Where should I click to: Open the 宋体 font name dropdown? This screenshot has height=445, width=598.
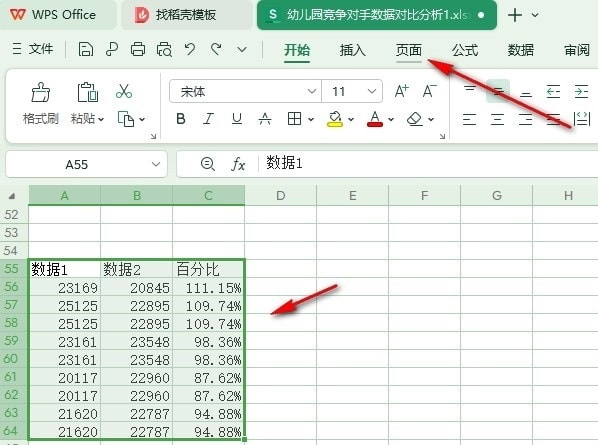(x=312, y=92)
